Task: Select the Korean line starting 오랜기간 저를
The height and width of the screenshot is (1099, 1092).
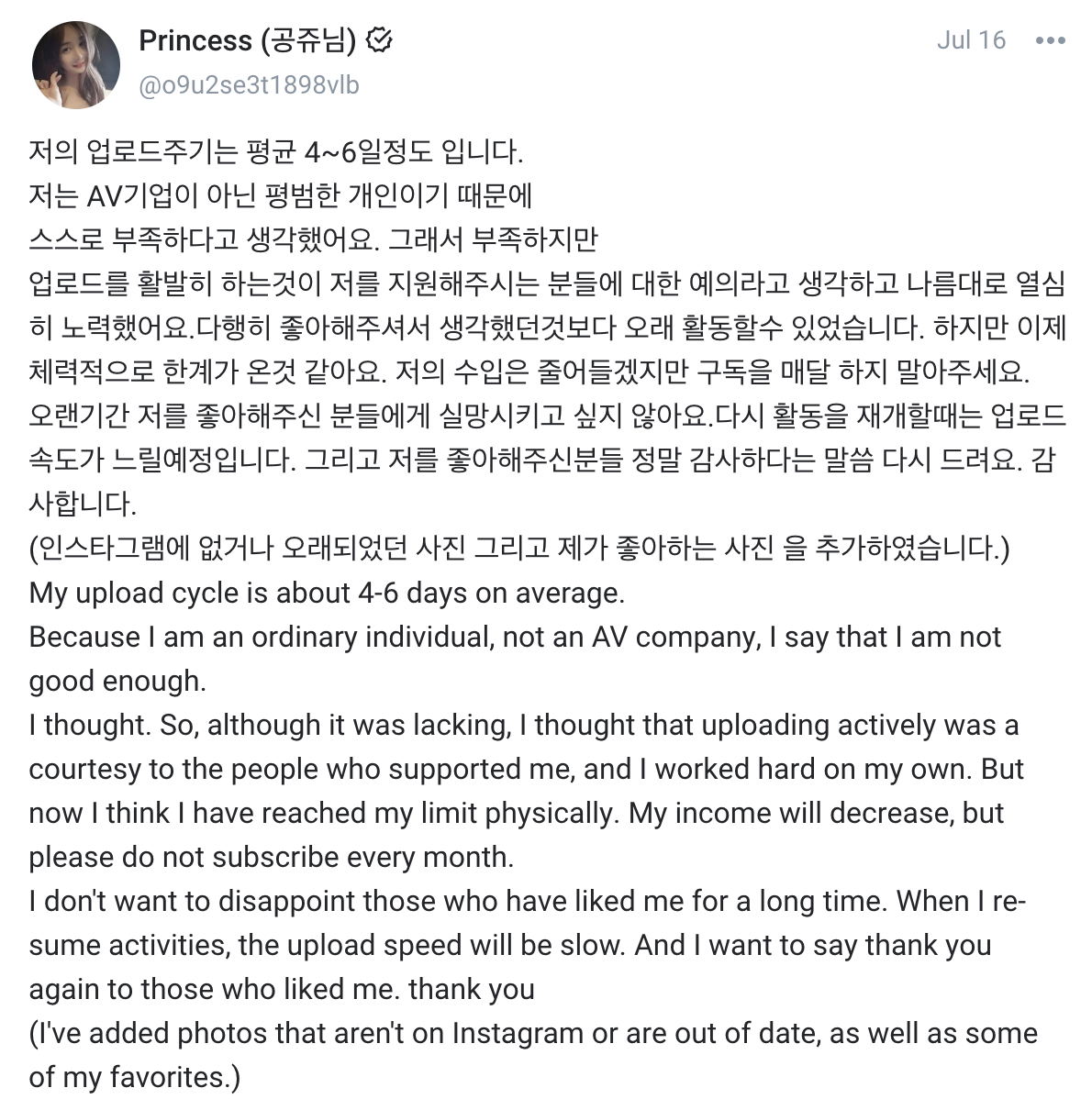Action: click(x=547, y=416)
